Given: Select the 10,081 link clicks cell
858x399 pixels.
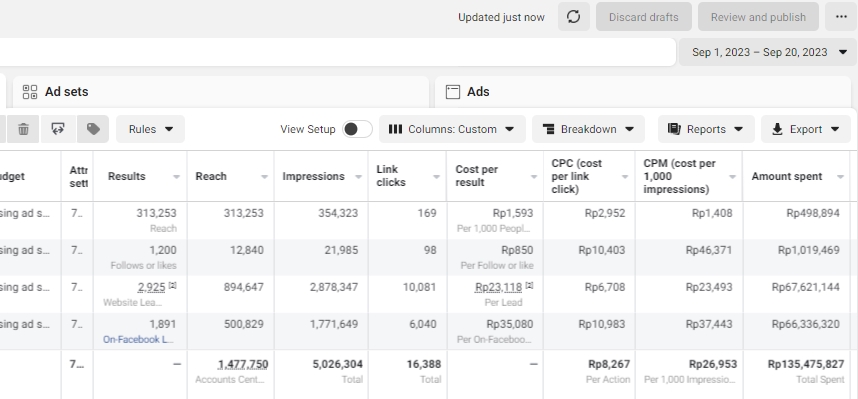Looking at the screenshot, I should click(408, 294).
